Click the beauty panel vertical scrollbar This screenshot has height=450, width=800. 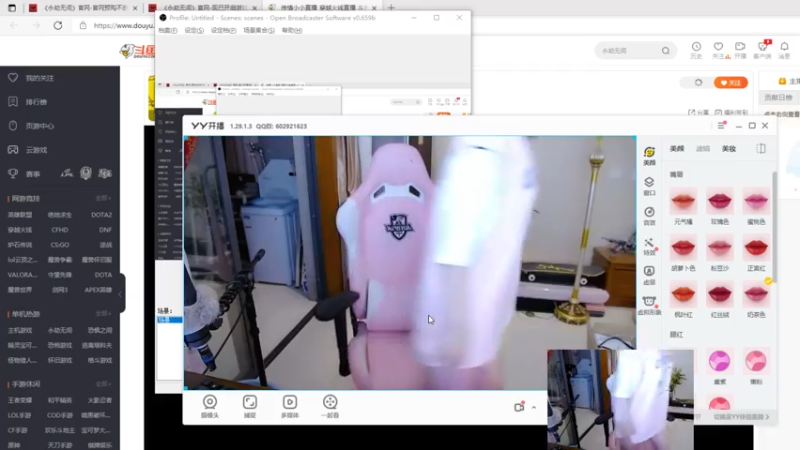pos(774,227)
